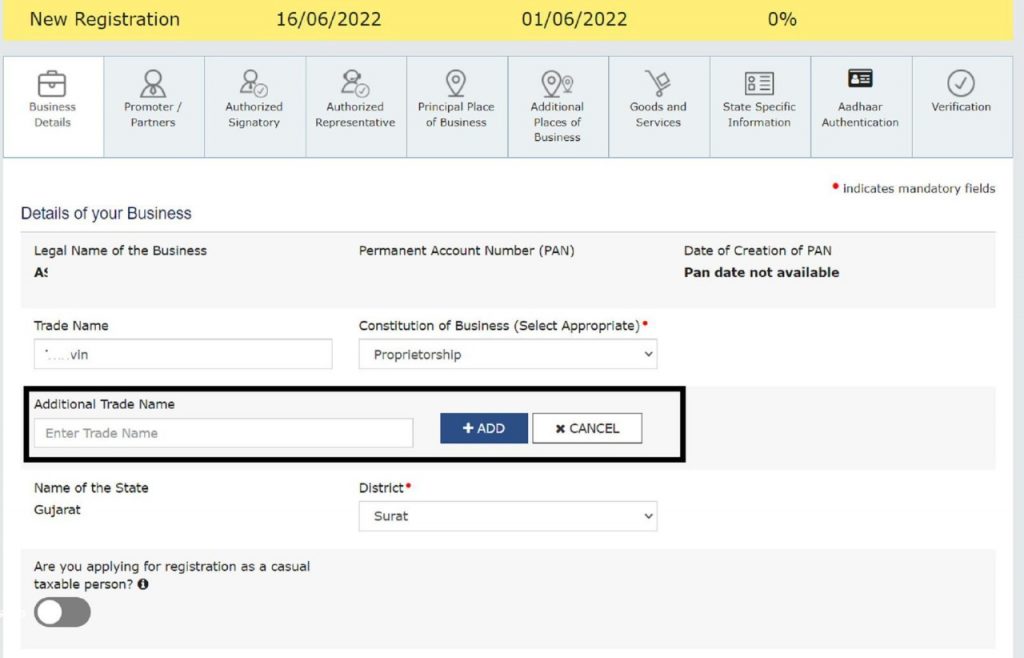The width and height of the screenshot is (1024, 658).
Task: Switch to the Goods and Services tab label
Action: pyautogui.click(x=658, y=115)
